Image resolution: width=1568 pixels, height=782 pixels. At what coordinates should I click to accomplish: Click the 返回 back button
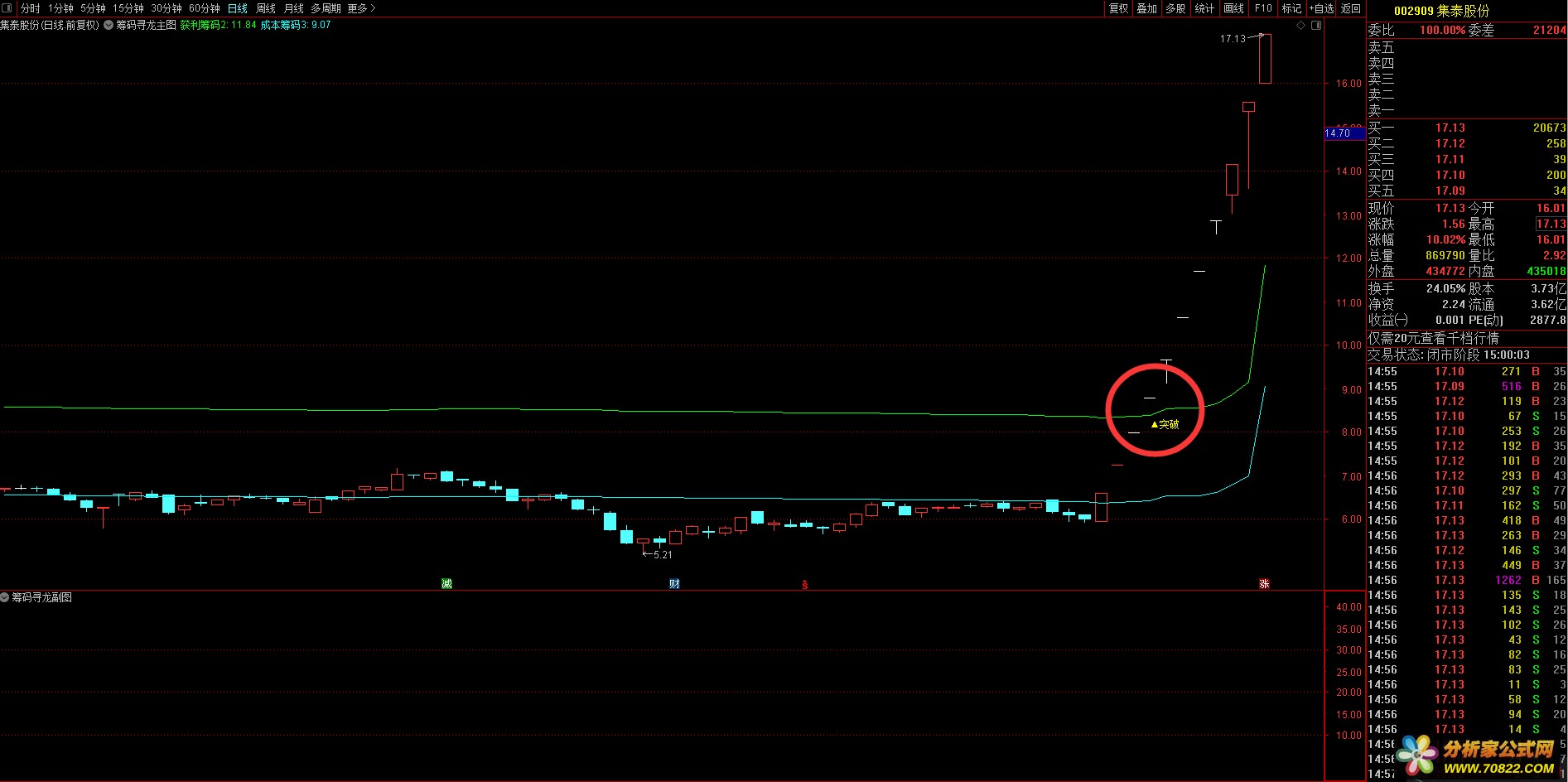point(1351,8)
